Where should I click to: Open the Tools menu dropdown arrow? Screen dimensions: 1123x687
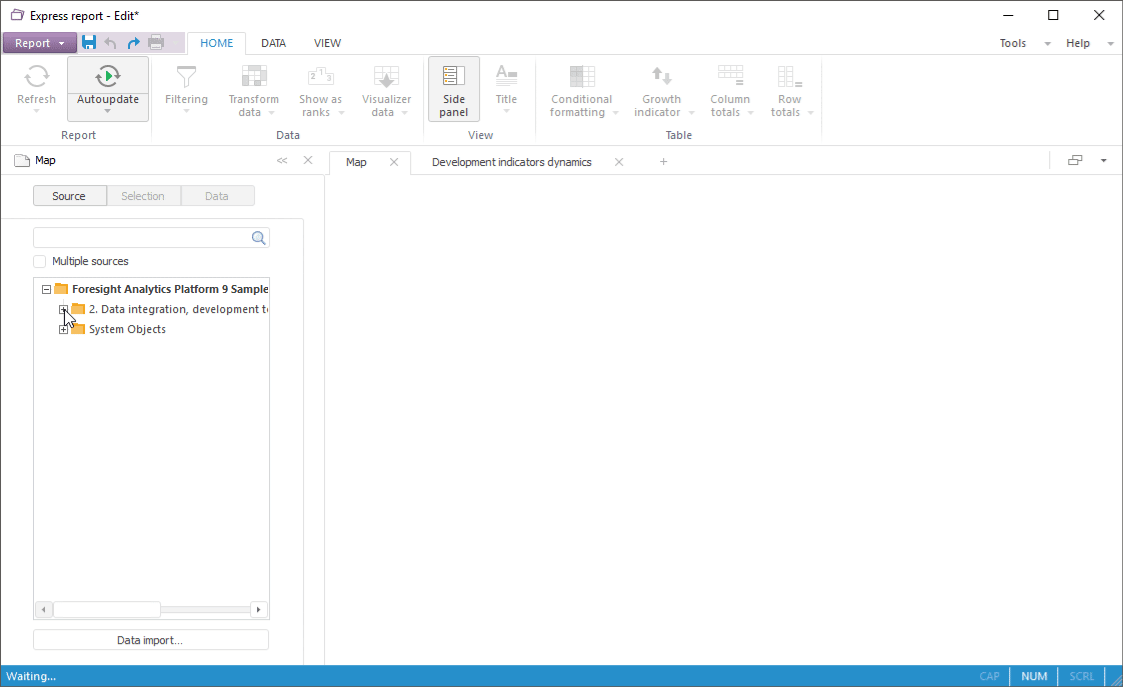coord(1047,44)
